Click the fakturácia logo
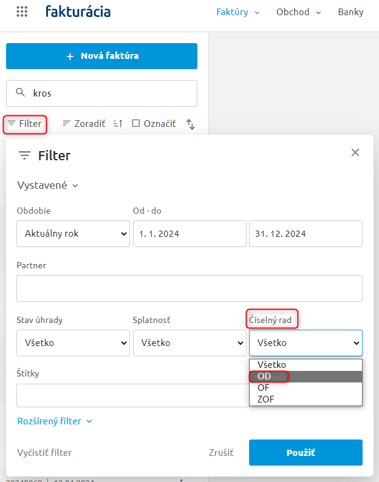The width and height of the screenshot is (379, 482). (78, 12)
